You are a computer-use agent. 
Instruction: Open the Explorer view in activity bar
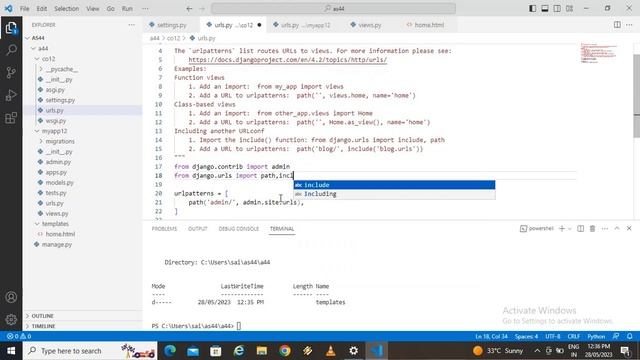pyautogui.click(x=11, y=28)
